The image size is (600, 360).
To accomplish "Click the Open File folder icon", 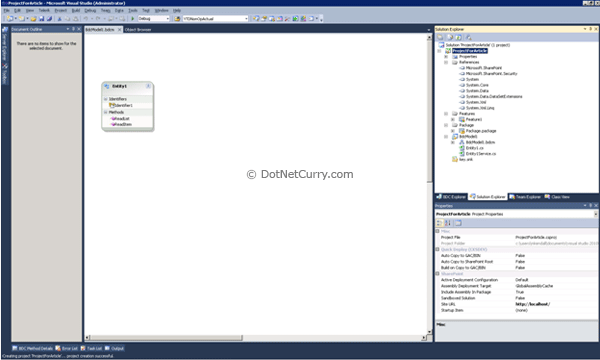I will (33, 18).
